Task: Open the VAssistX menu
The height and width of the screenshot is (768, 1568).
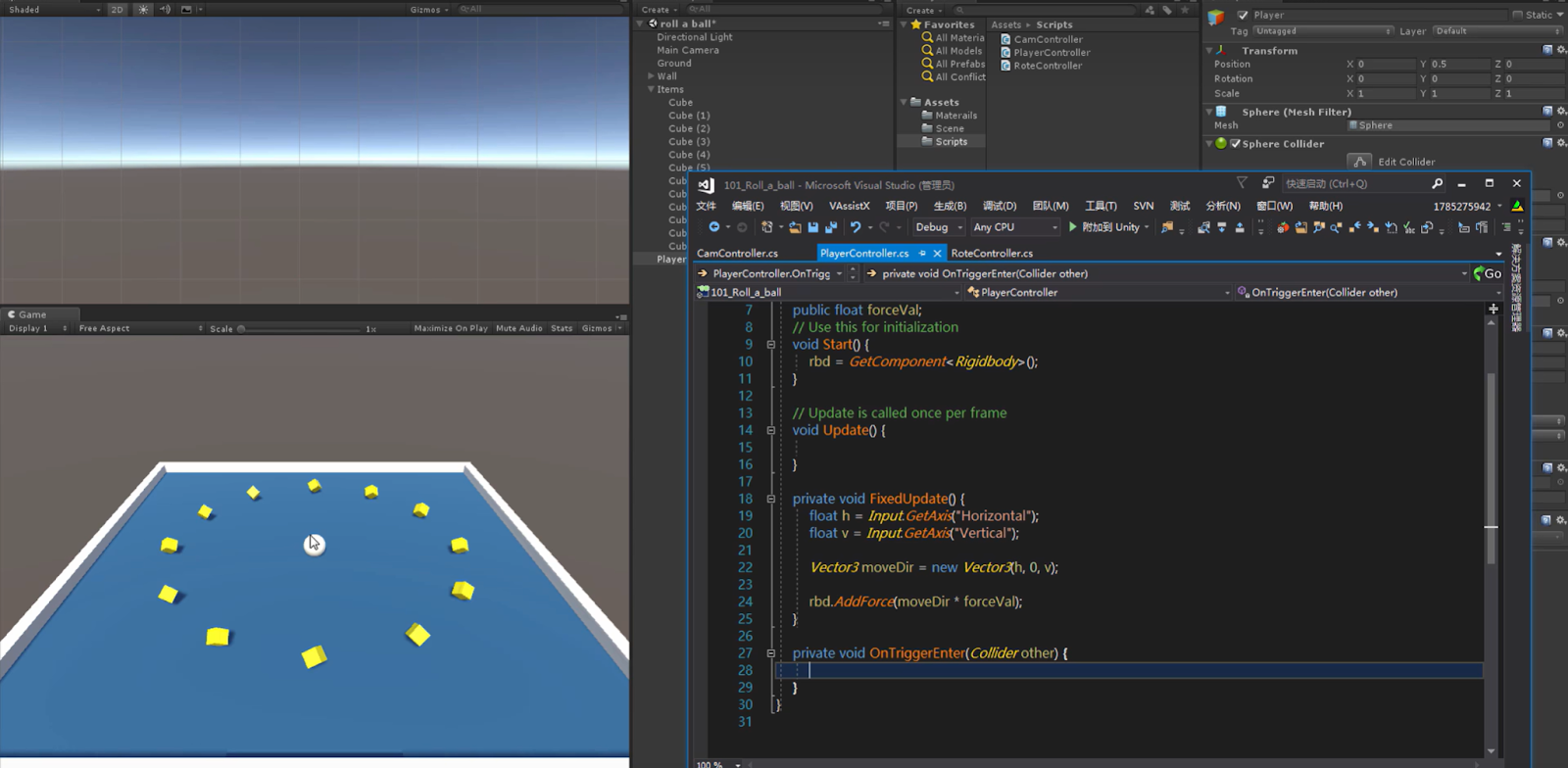Action: pyautogui.click(x=849, y=206)
